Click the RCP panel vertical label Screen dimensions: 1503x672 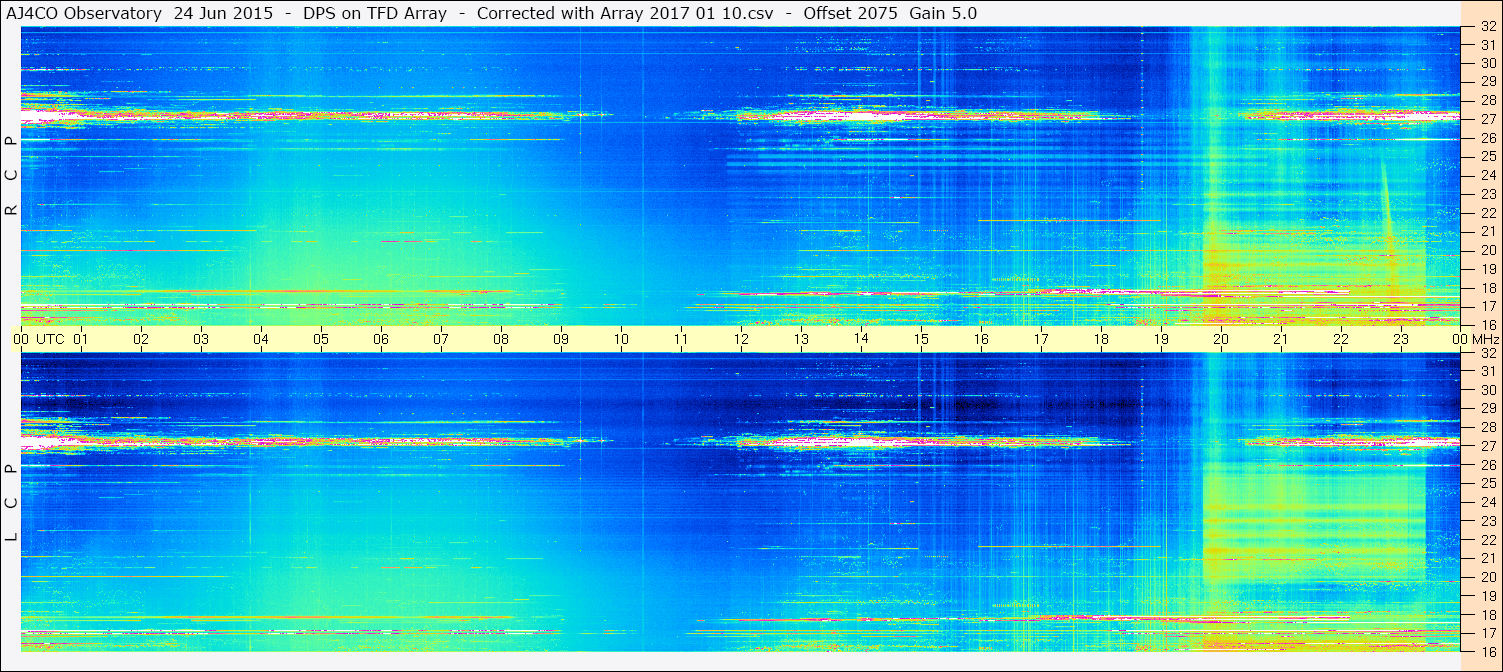pos(11,176)
